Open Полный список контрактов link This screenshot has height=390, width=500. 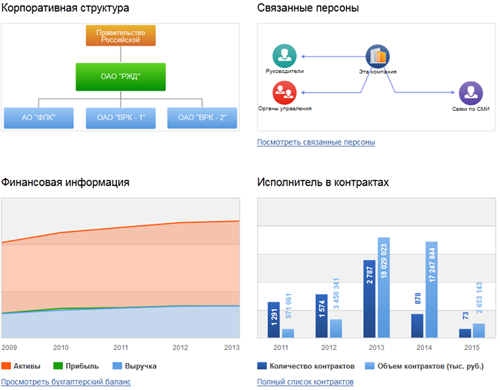tap(305, 382)
